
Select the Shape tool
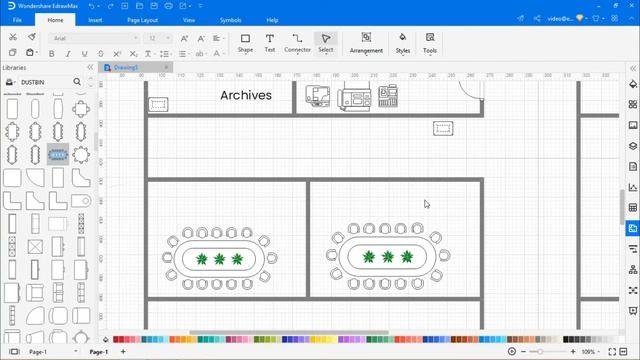[245, 43]
